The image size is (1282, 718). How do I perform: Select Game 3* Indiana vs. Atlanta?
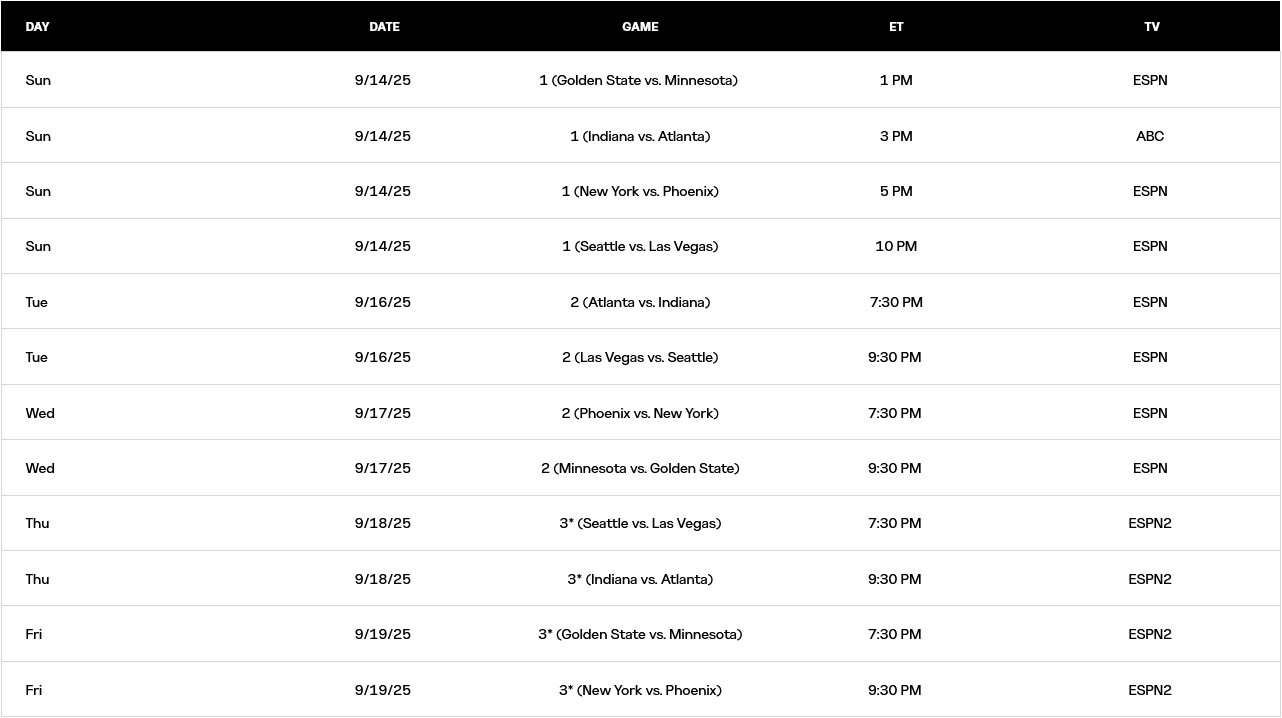point(640,579)
